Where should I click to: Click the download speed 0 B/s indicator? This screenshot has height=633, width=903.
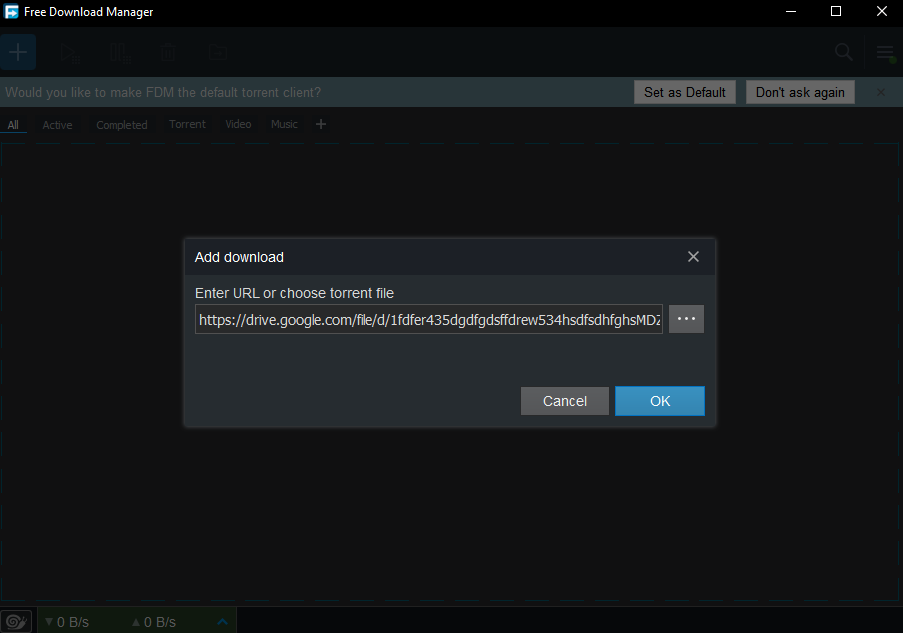click(66, 622)
